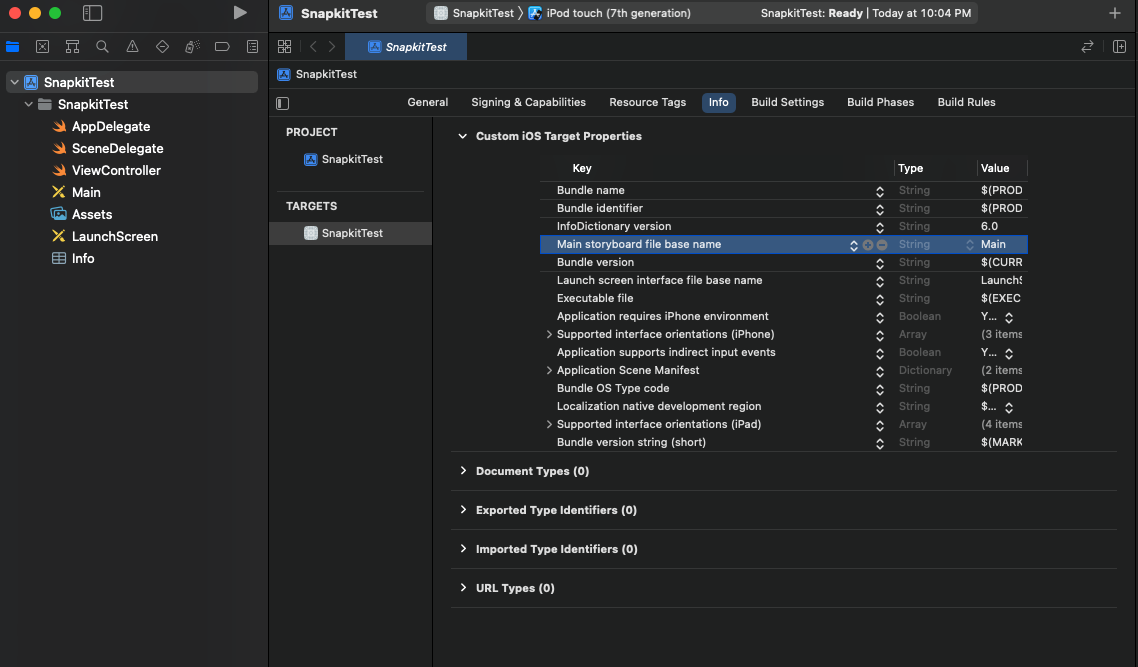The image size is (1138, 667).
Task: Choose iPod touch (7th generation) destination
Action: click(x=610, y=13)
